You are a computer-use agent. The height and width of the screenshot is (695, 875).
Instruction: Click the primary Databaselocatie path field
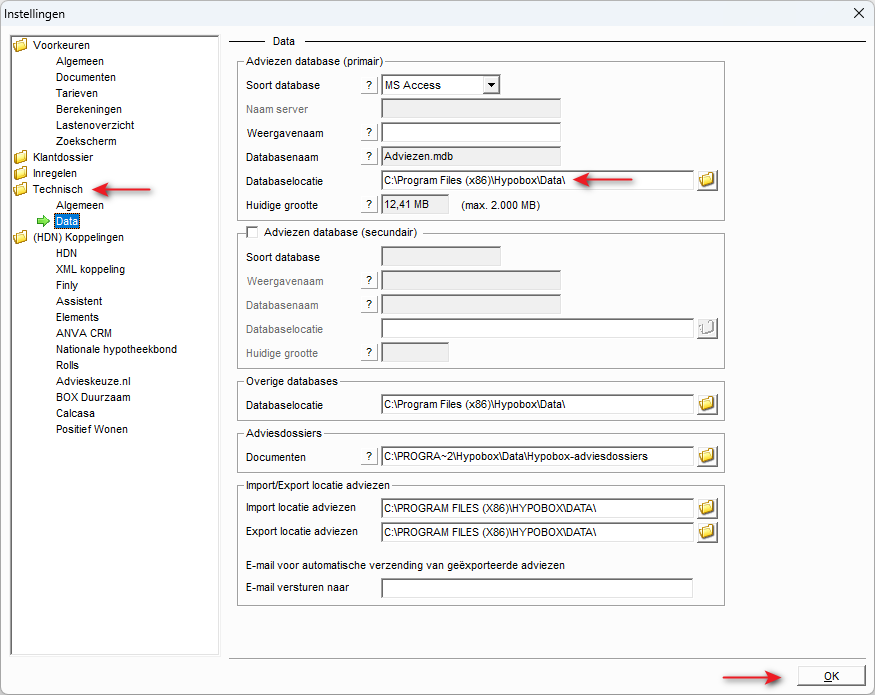coord(537,180)
